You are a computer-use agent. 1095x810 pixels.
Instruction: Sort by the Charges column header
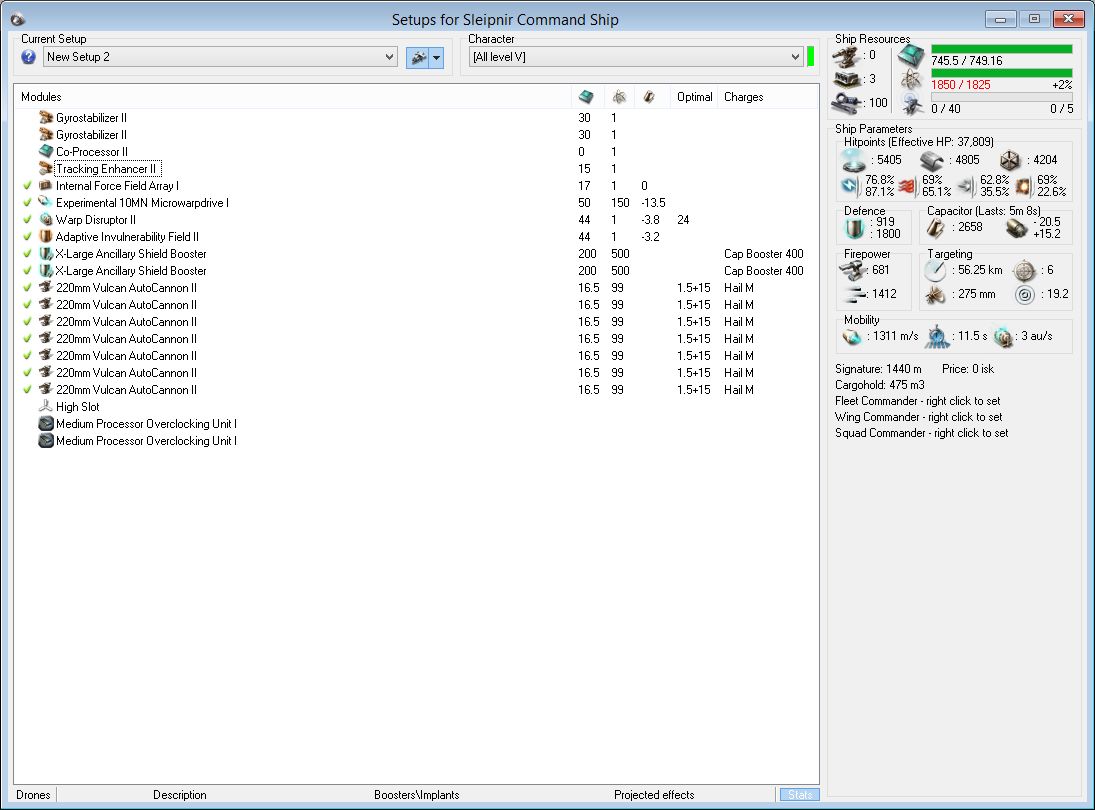point(743,97)
